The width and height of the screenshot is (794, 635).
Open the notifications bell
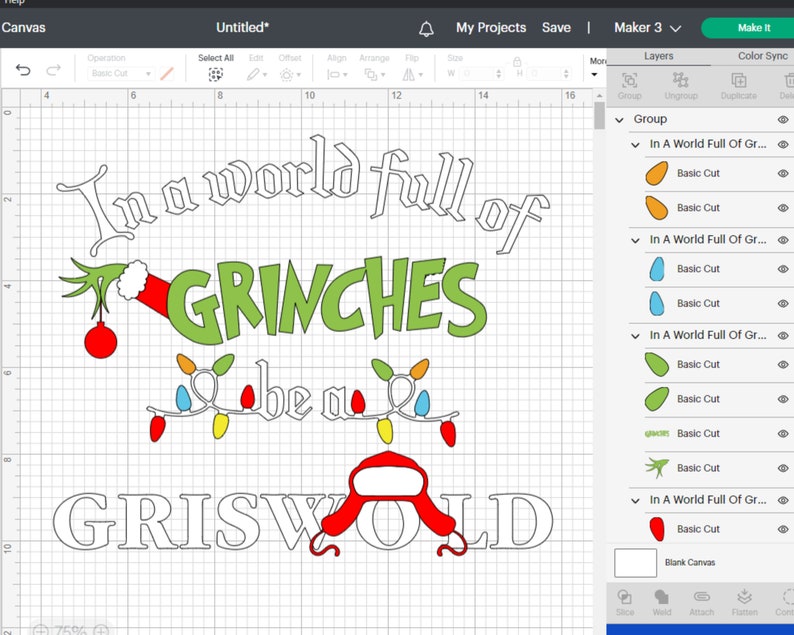click(x=426, y=28)
